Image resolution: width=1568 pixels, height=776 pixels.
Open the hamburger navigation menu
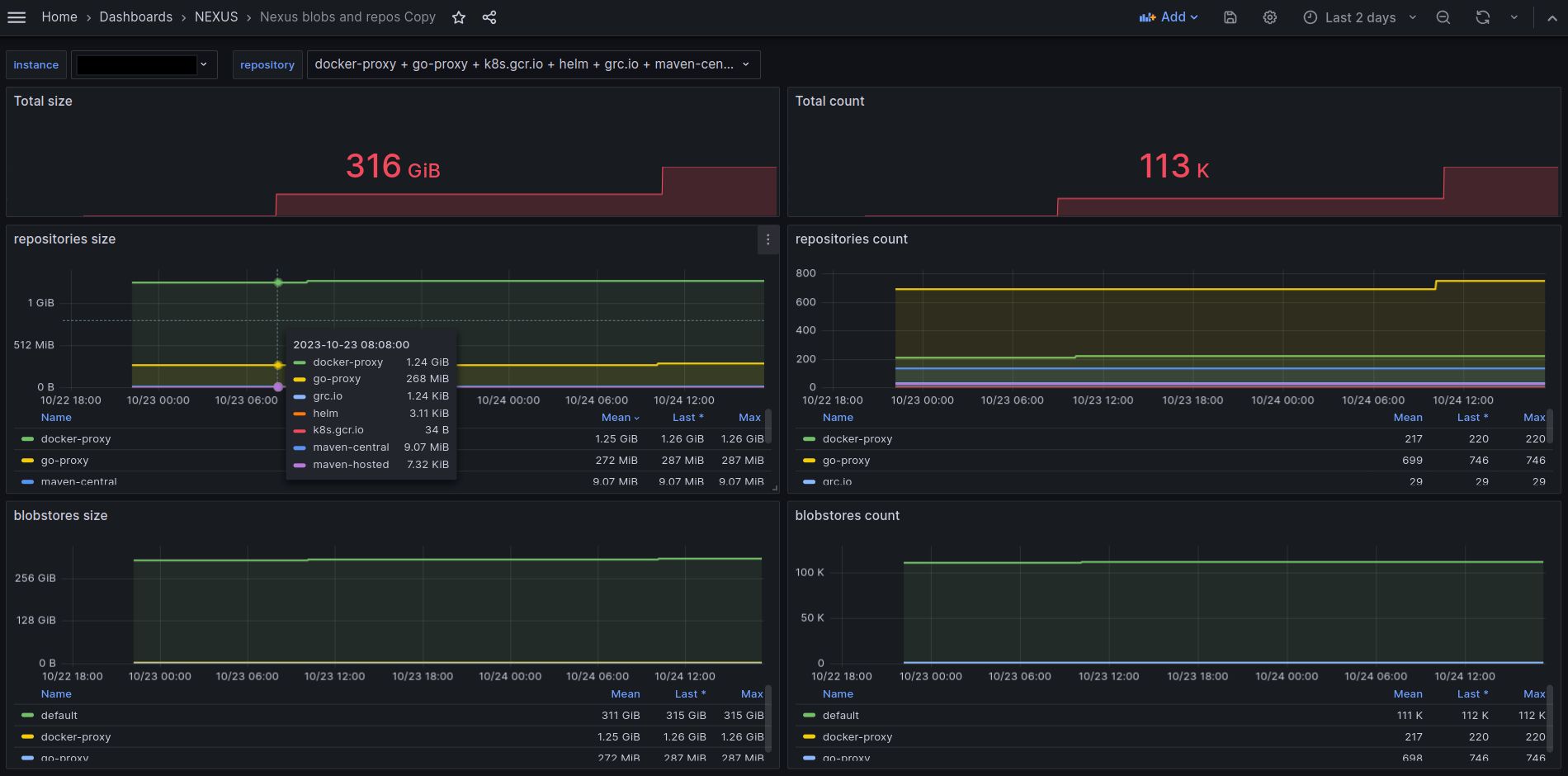point(17,17)
